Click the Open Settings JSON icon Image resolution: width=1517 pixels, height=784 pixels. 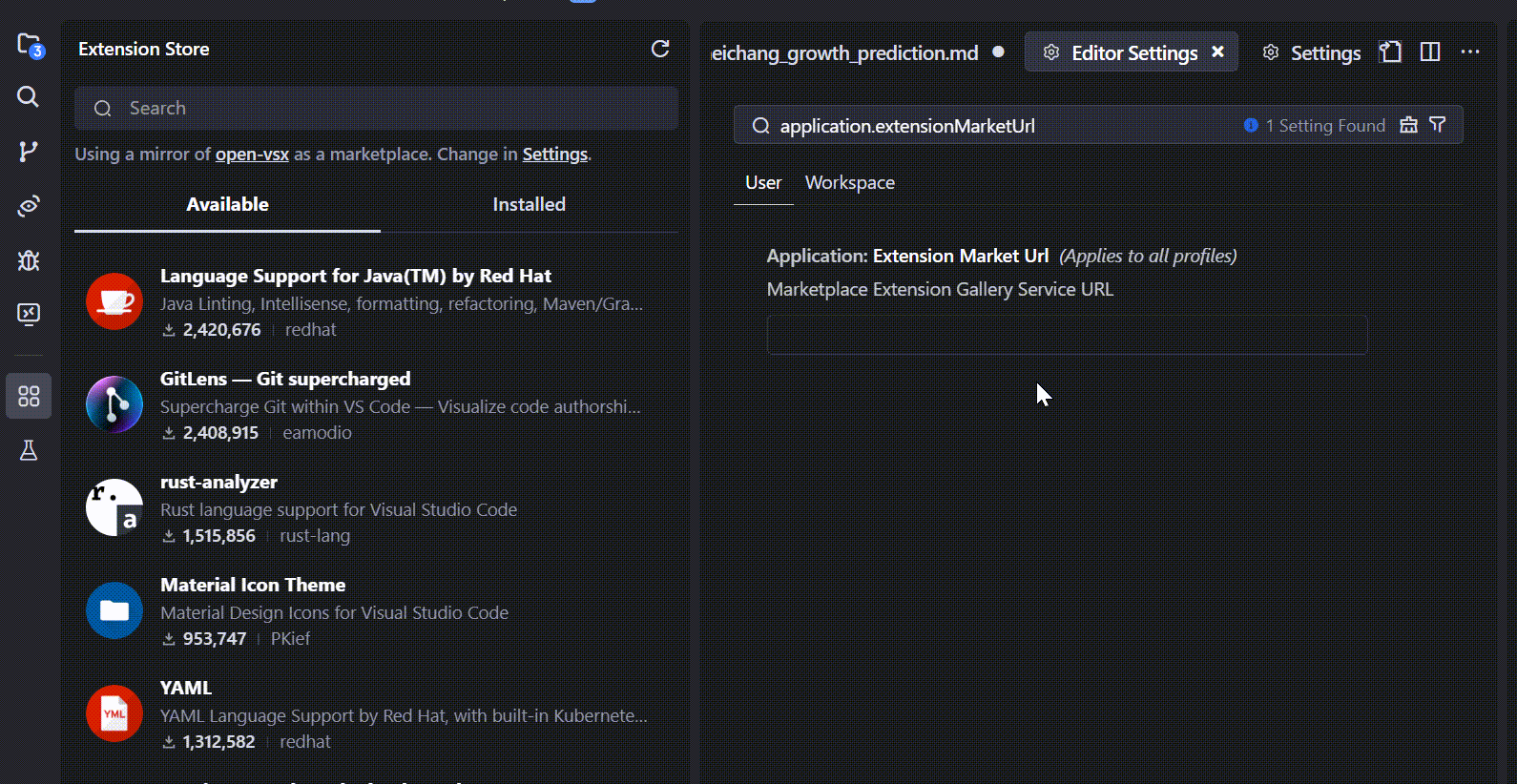tap(1391, 52)
